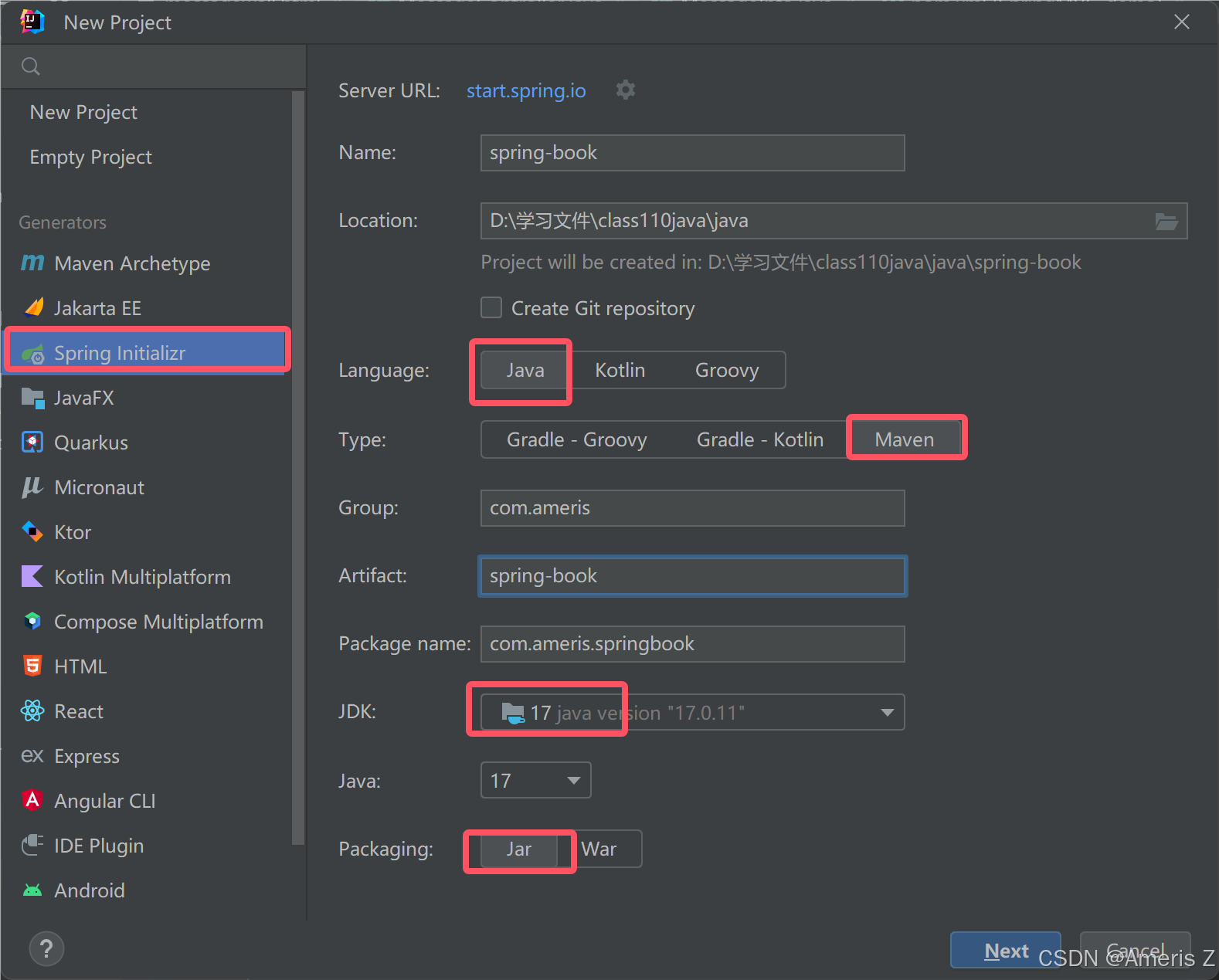Select Compose Multiplatform generator entry
Image resolution: width=1219 pixels, height=980 pixels.
point(147,622)
